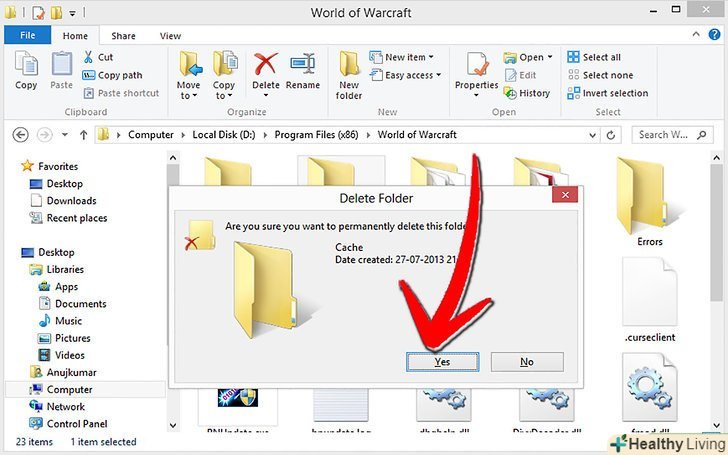This screenshot has height=455, width=728.
Task: Choose Paste shortcut in the ribbon
Action: click(x=121, y=93)
